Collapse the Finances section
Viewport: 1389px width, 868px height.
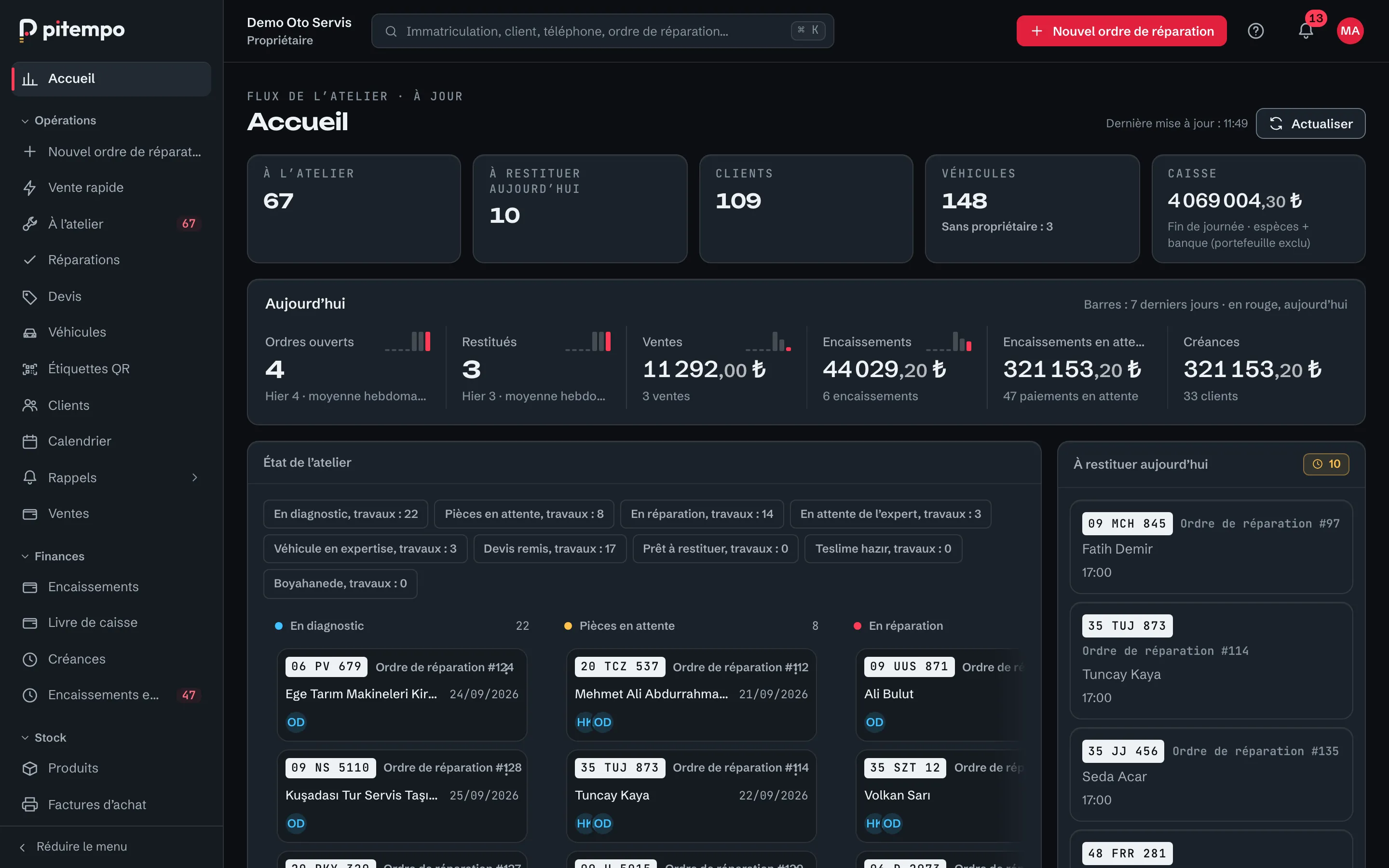(x=53, y=556)
